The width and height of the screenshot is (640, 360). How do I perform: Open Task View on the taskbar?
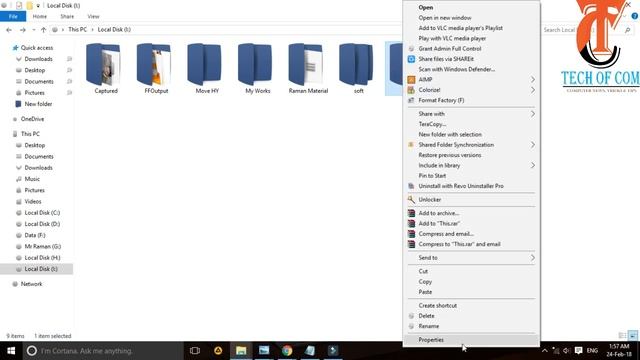pos(195,351)
